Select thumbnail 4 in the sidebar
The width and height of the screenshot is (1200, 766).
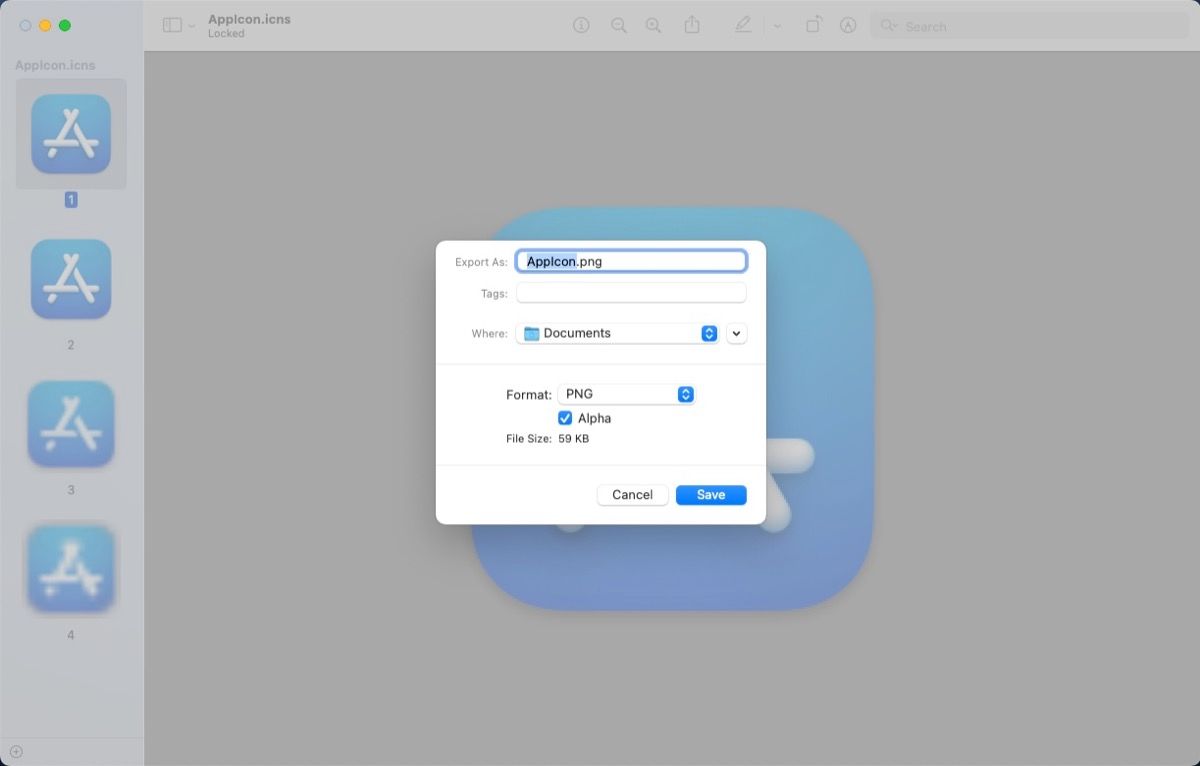pyautogui.click(x=71, y=569)
